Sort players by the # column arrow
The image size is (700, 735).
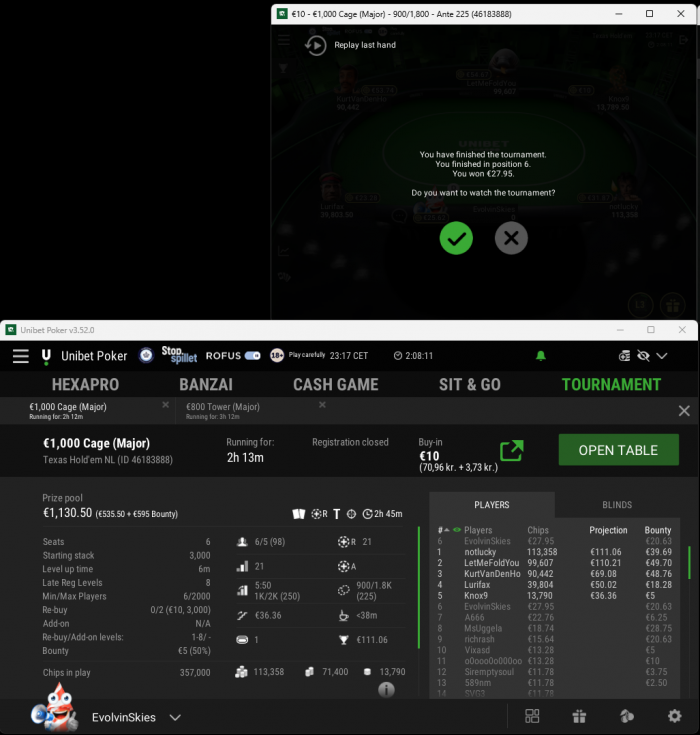(x=443, y=530)
